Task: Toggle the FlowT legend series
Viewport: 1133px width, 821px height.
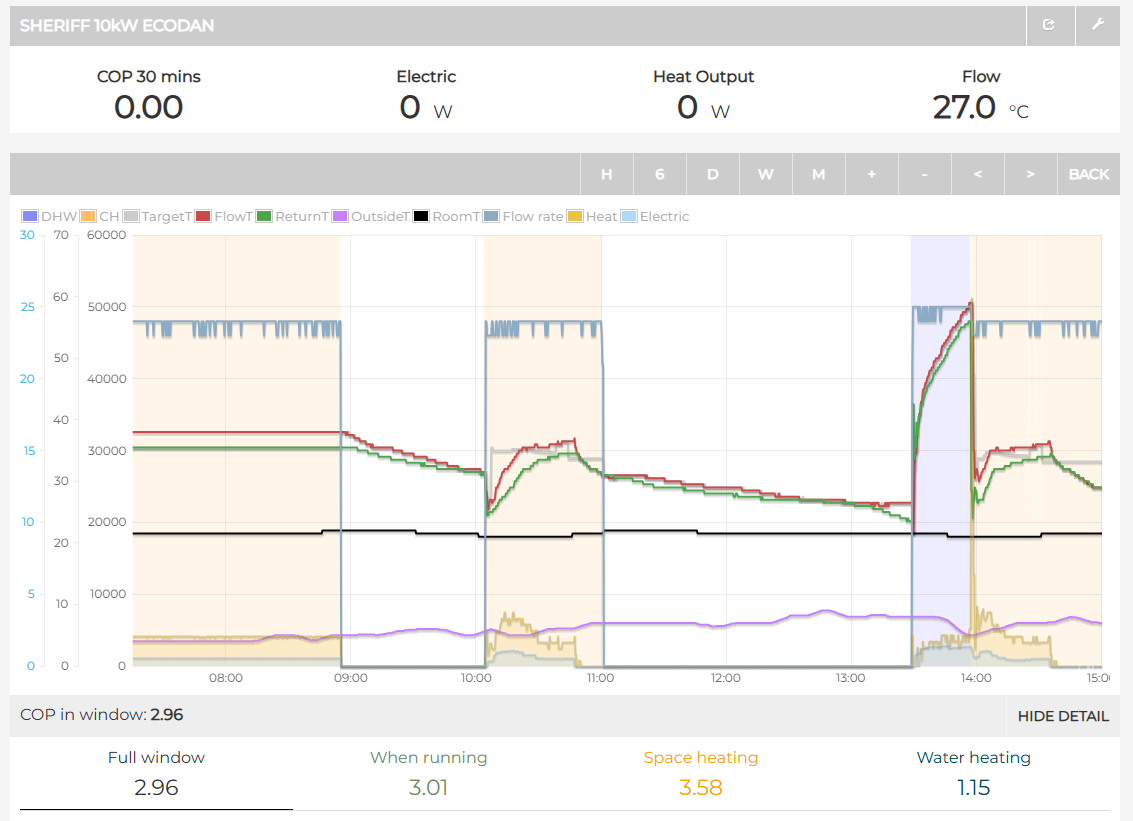Action: click(224, 216)
